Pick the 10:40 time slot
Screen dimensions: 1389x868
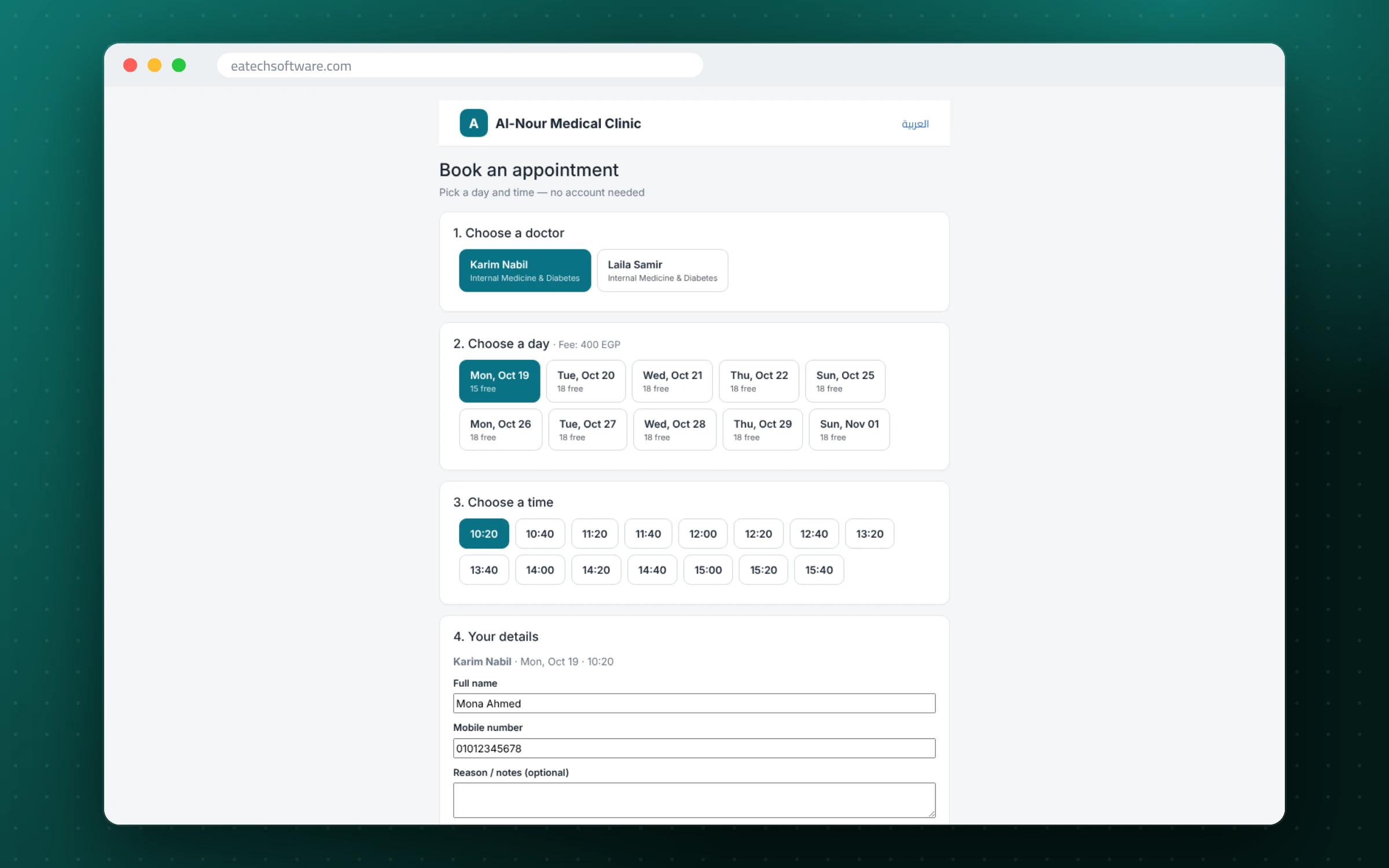coord(540,534)
